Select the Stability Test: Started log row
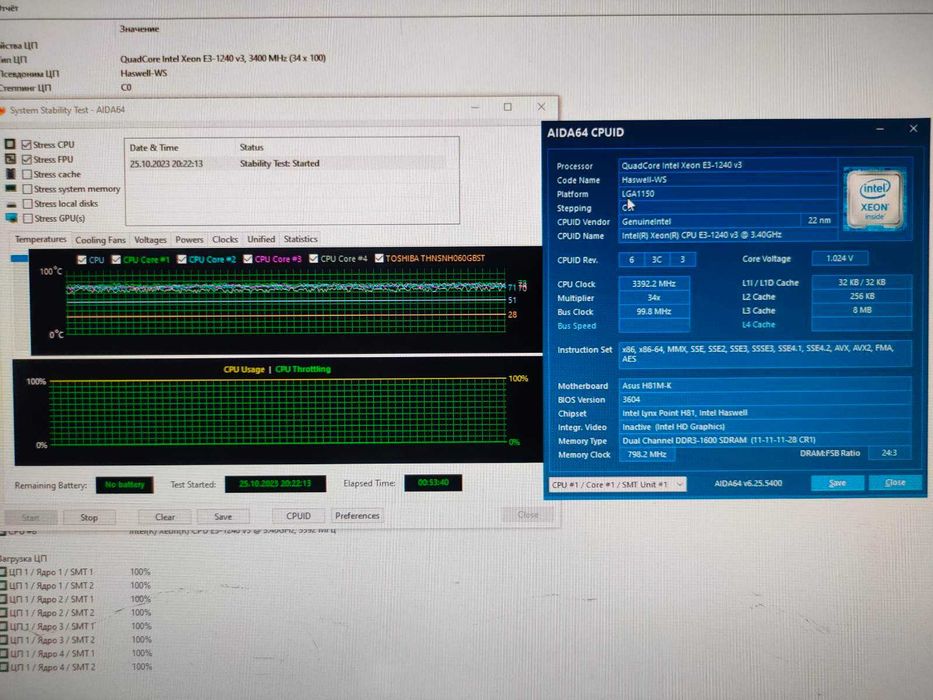The height and width of the screenshot is (700, 933). tap(287, 164)
